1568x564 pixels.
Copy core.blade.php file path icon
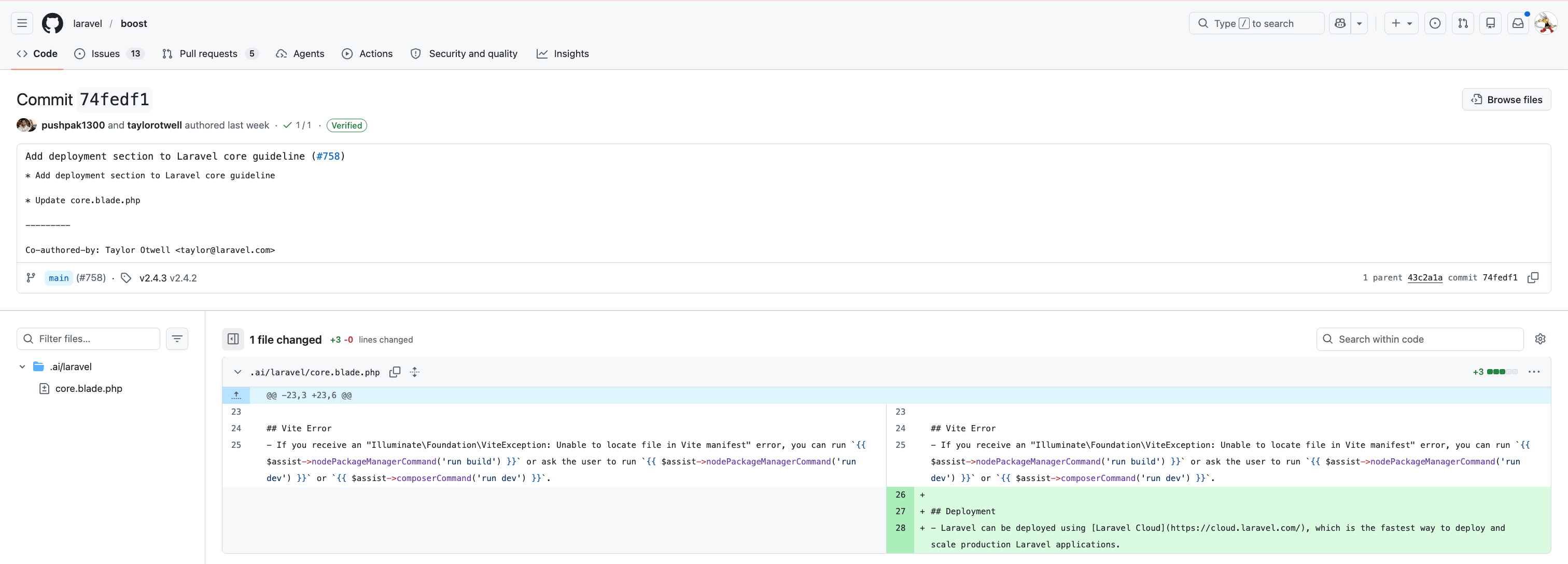395,372
